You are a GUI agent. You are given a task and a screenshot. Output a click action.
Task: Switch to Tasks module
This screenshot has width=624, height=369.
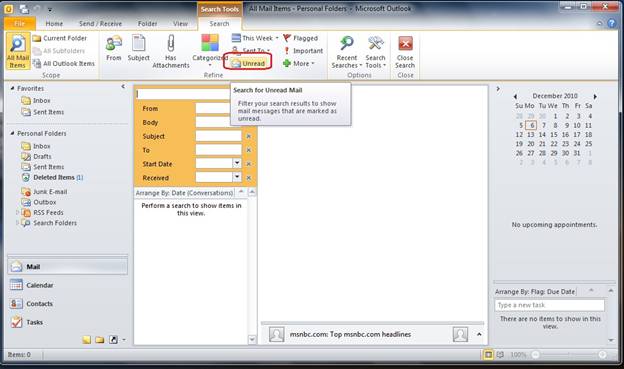point(68,322)
